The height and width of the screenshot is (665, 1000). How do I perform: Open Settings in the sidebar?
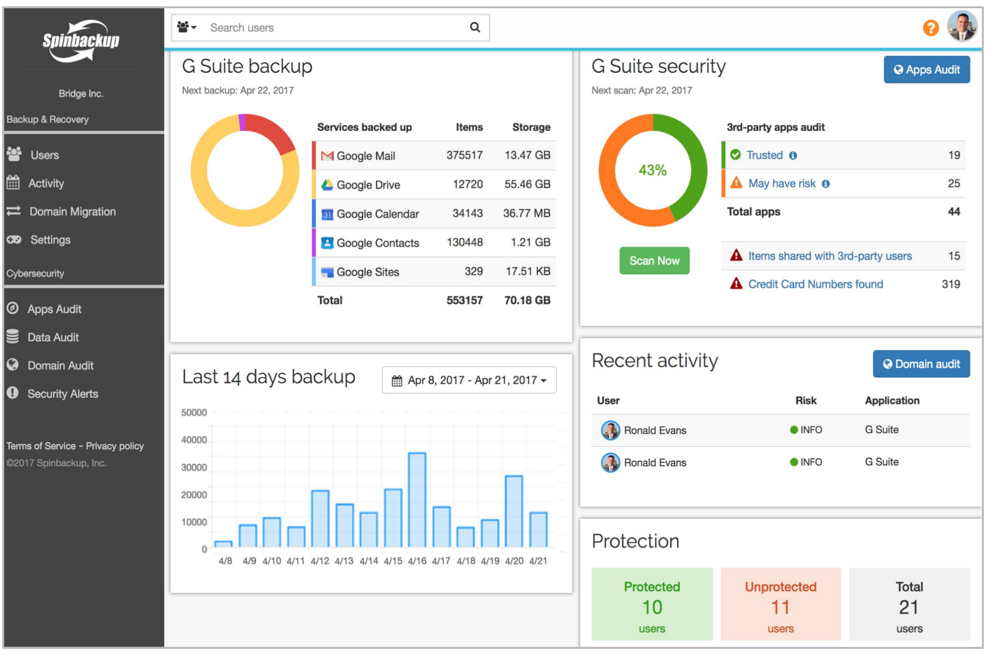50,240
